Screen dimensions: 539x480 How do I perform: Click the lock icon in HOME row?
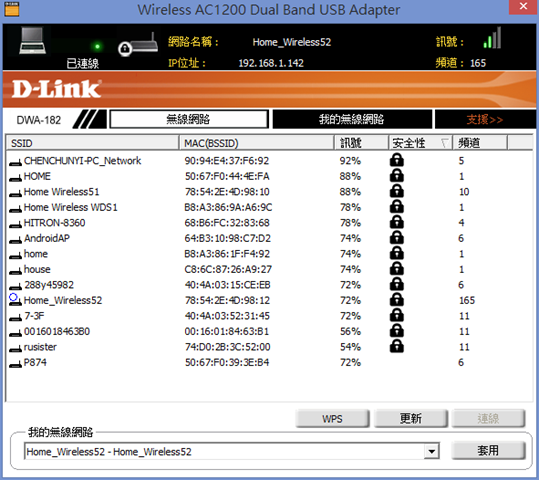[397, 176]
